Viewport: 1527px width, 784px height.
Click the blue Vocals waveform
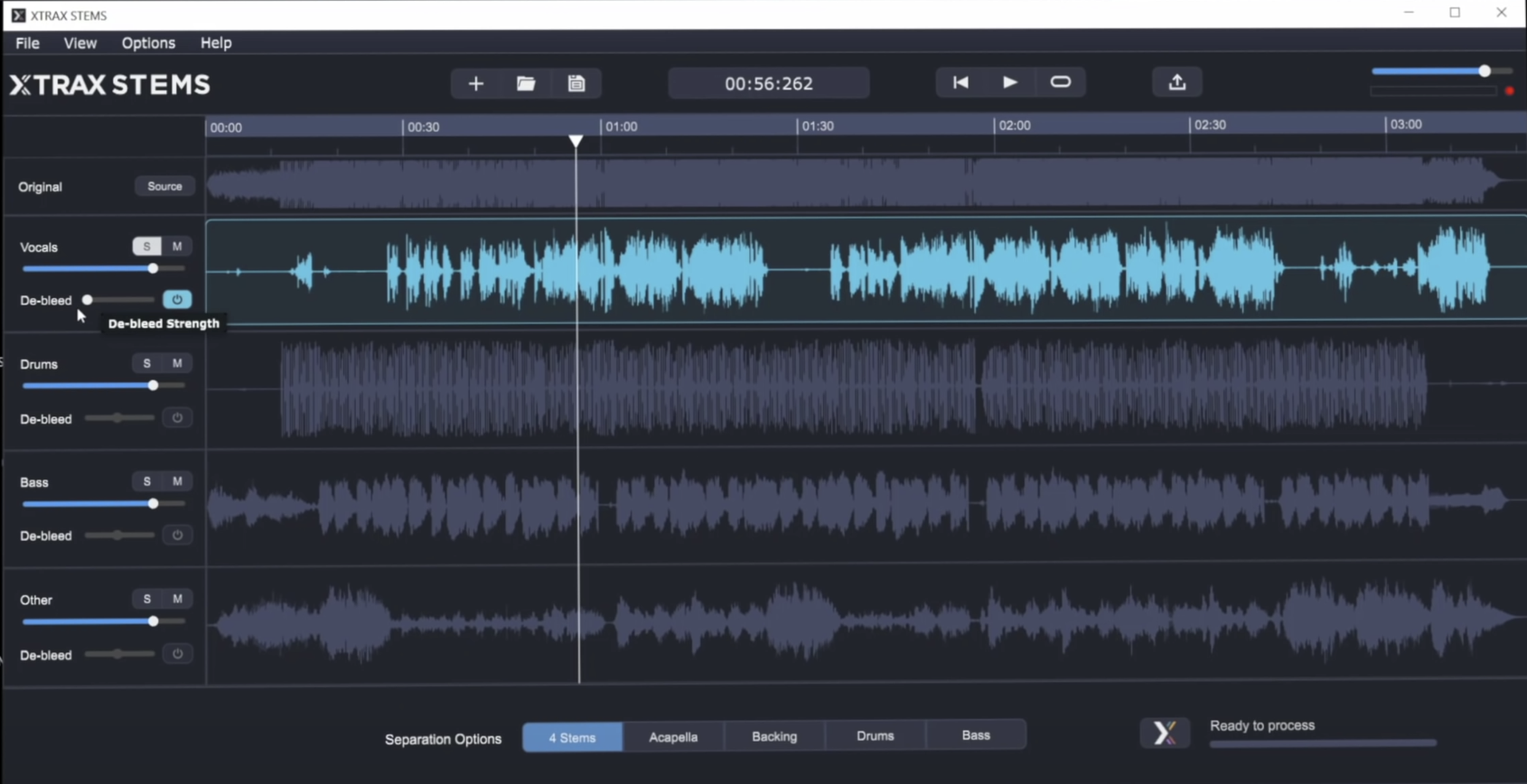(x=866, y=270)
